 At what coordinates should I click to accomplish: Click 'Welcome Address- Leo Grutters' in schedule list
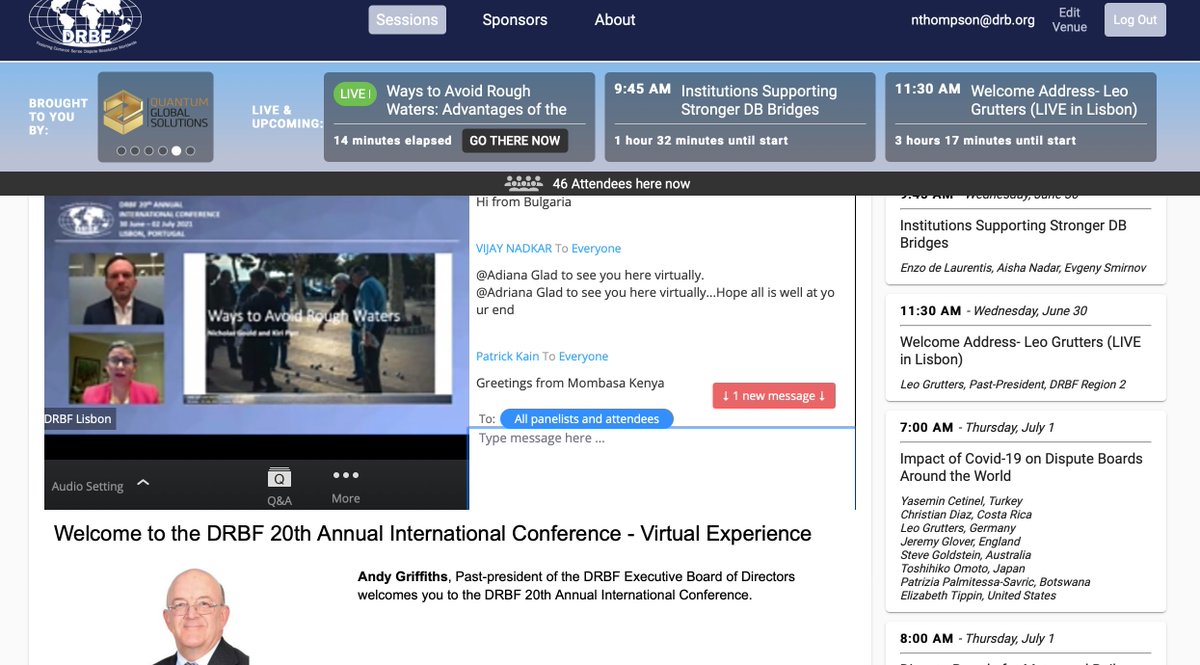(x=1020, y=350)
